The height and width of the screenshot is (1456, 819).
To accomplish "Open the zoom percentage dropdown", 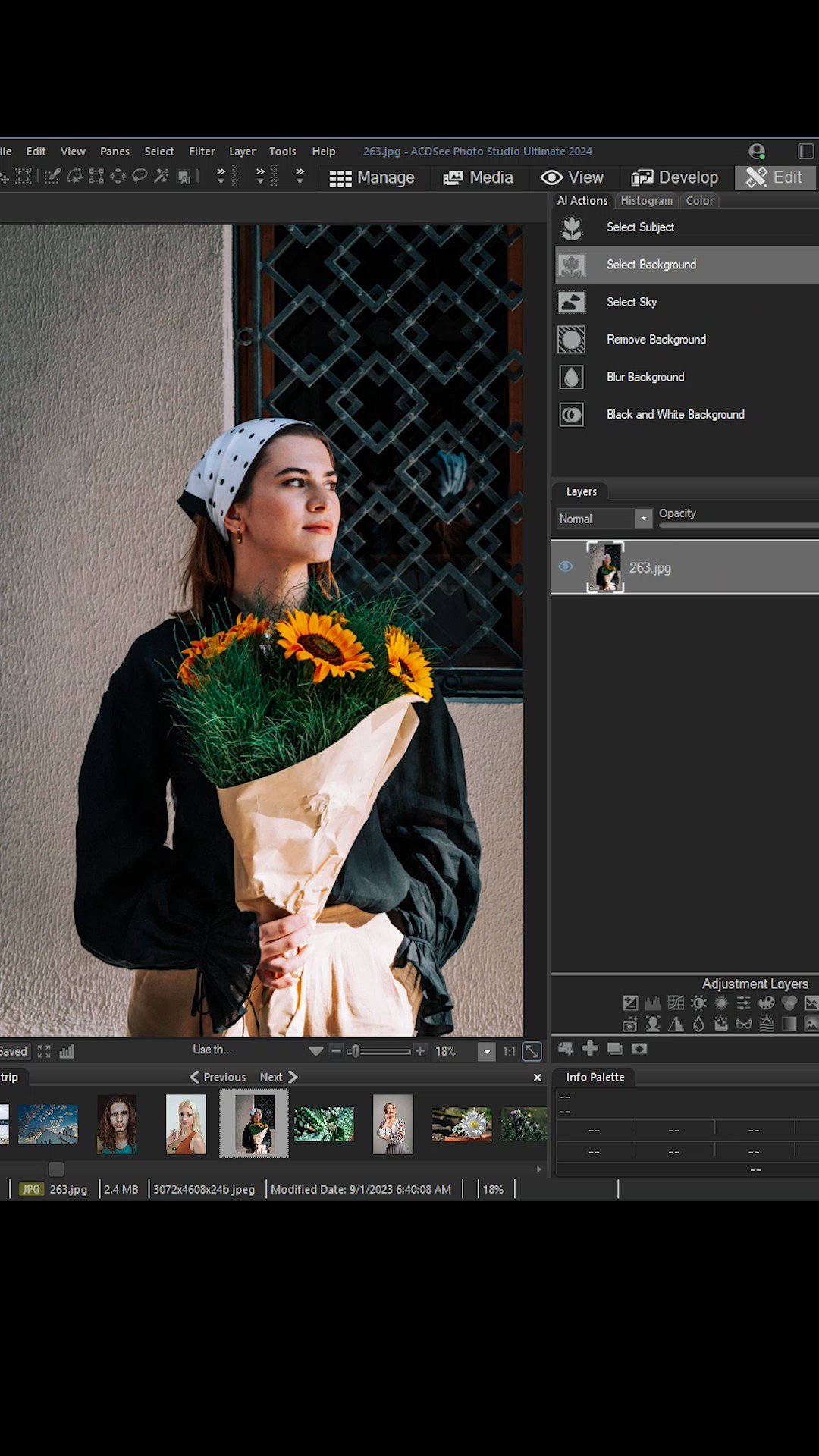I will tap(487, 1052).
